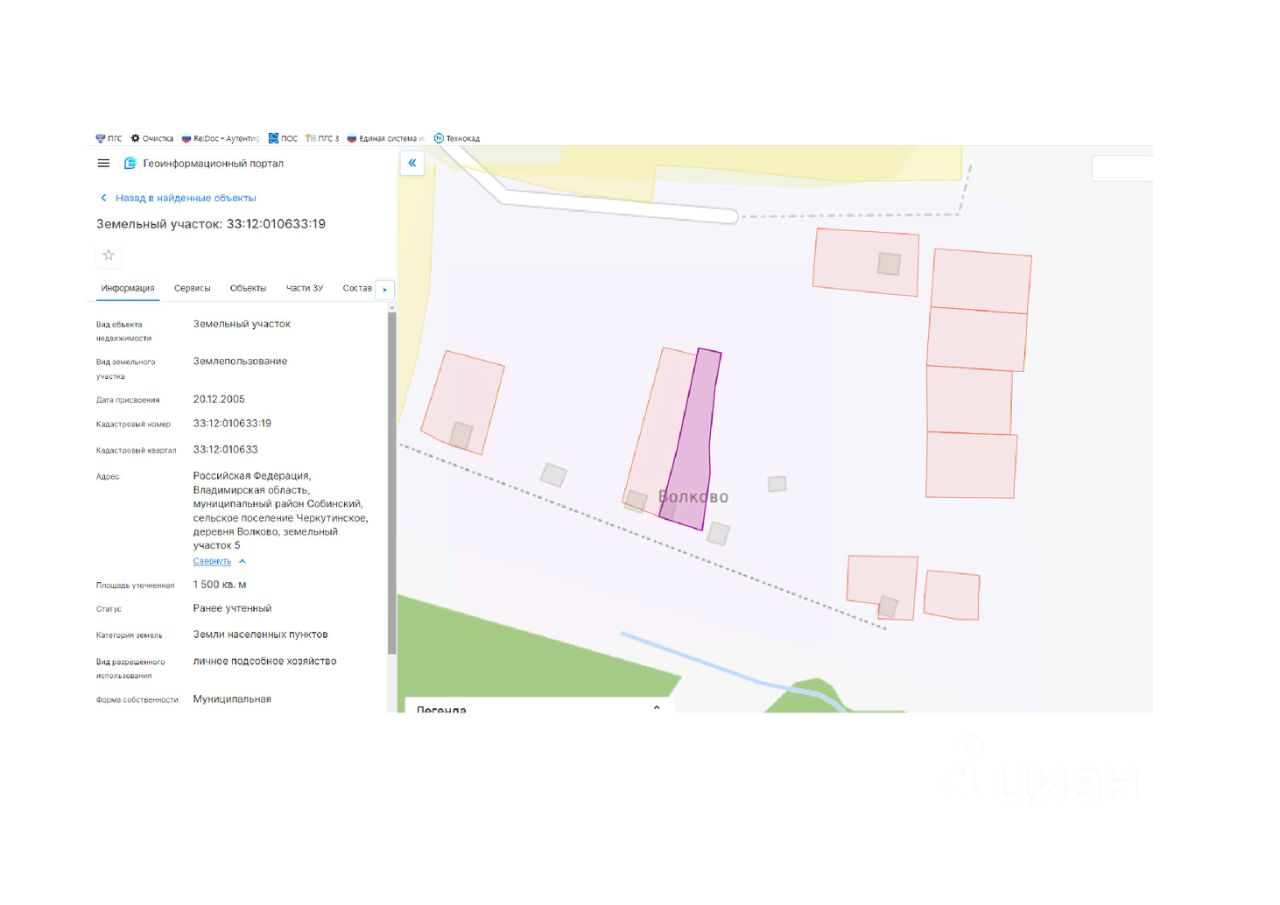The image size is (1280, 905).
Task: Select the Кадастровый квартал value 33:12:010633
Action: (225, 450)
